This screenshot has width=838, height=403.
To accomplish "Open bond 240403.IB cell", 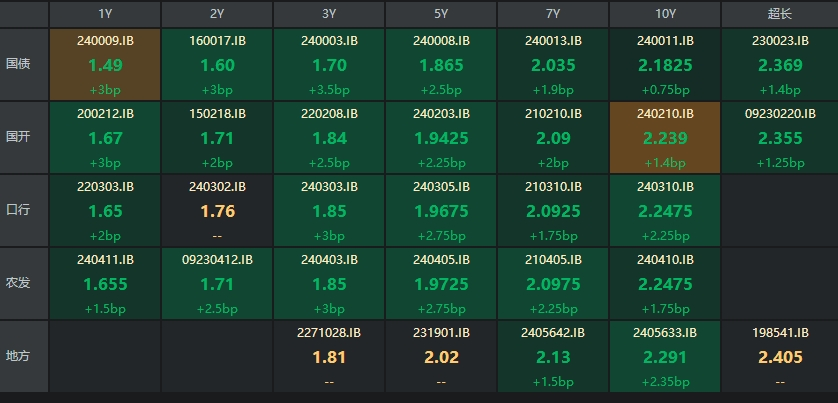I will (x=329, y=283).
